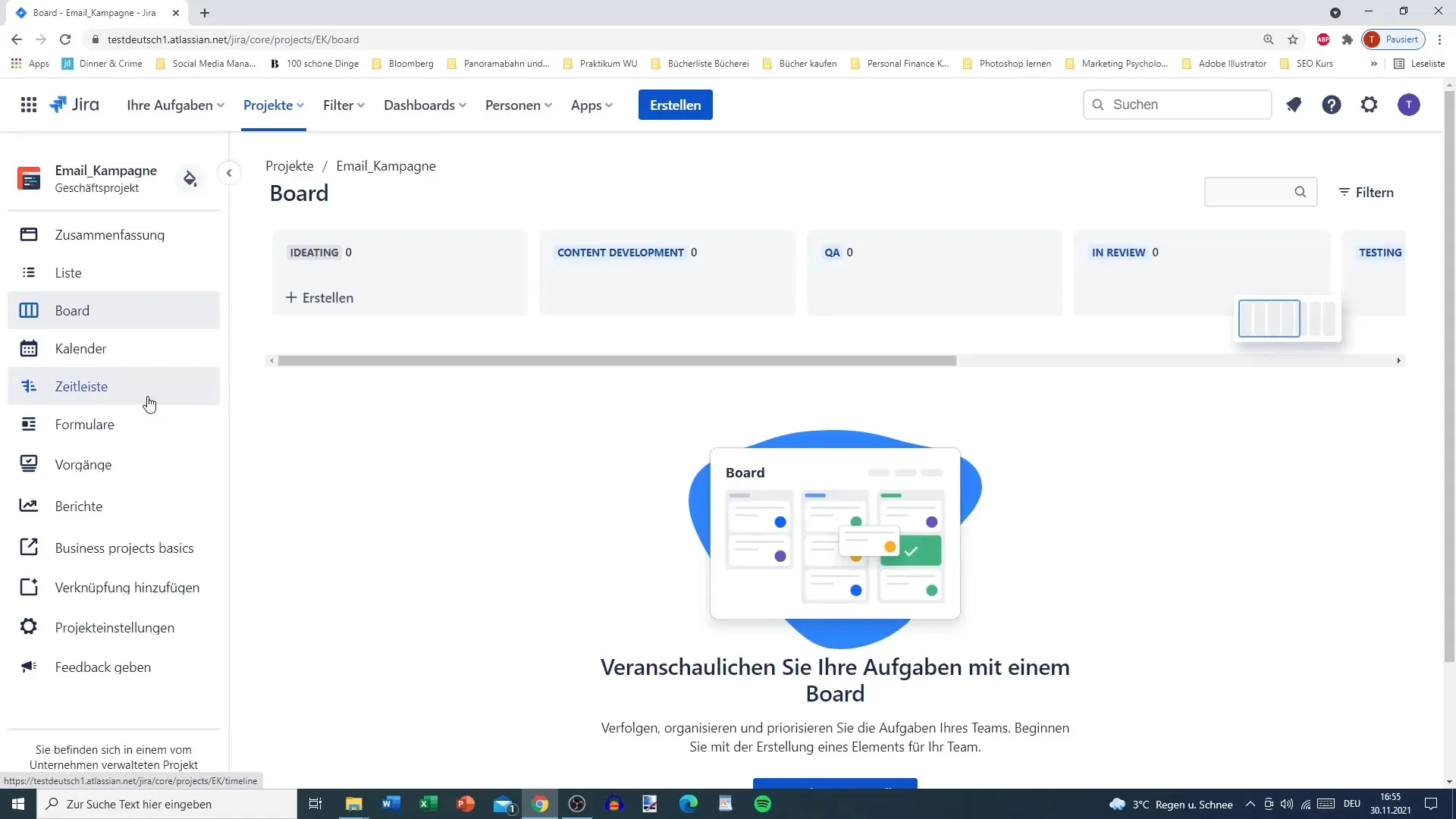Select IDEATING column header
Screen dimensions: 1456x819
click(x=314, y=252)
